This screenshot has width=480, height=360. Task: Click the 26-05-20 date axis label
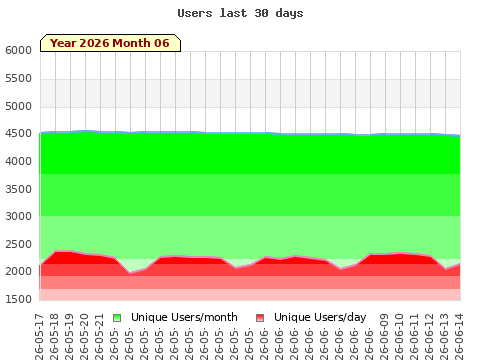[x=84, y=337]
